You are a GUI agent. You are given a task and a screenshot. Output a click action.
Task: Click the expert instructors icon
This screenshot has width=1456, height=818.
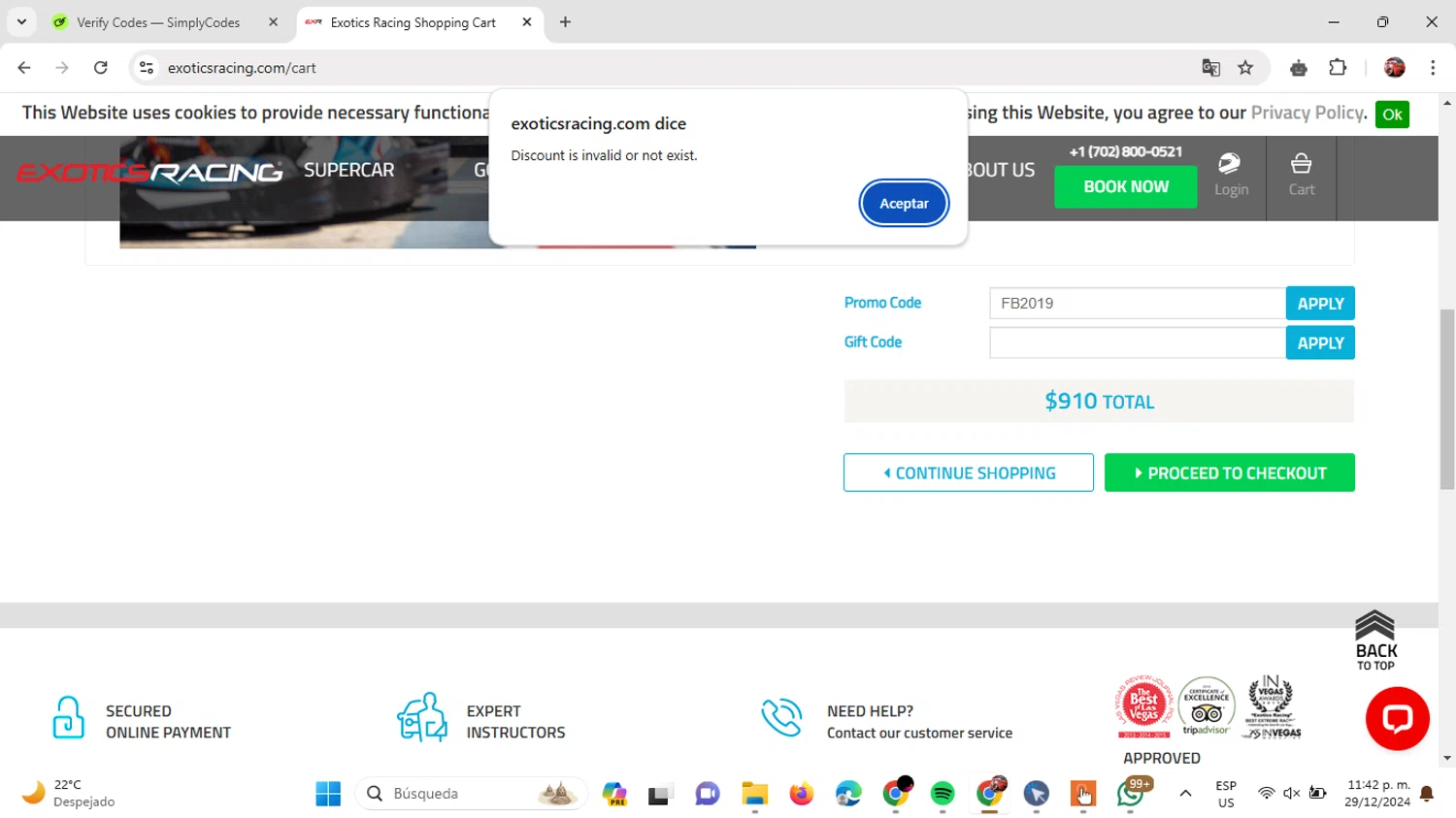(x=422, y=718)
